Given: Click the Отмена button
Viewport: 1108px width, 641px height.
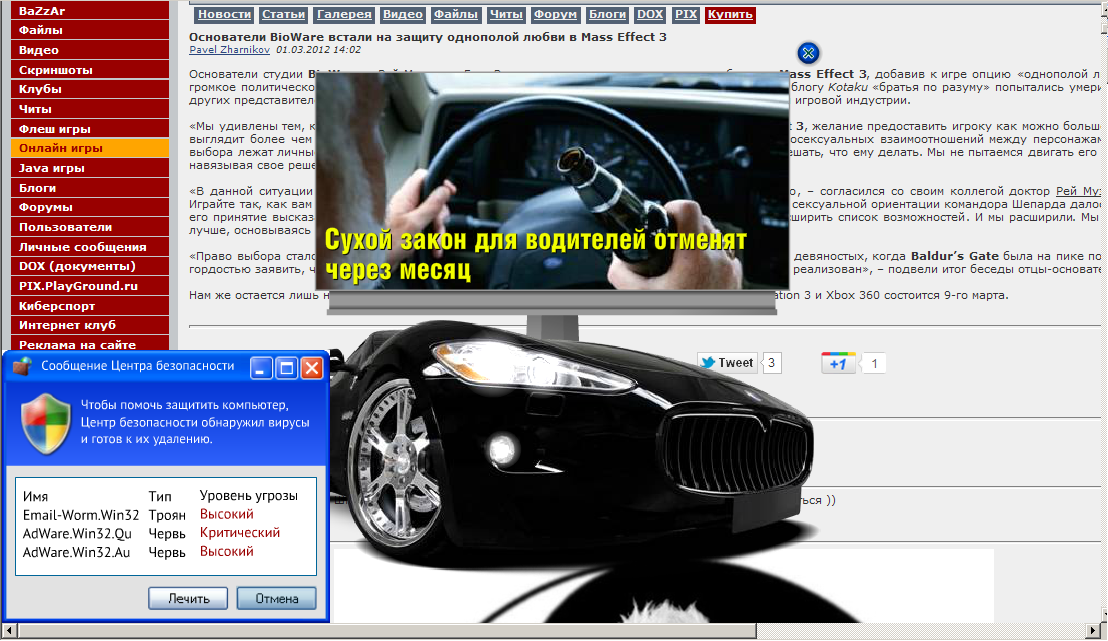Looking at the screenshot, I should pos(276,598).
